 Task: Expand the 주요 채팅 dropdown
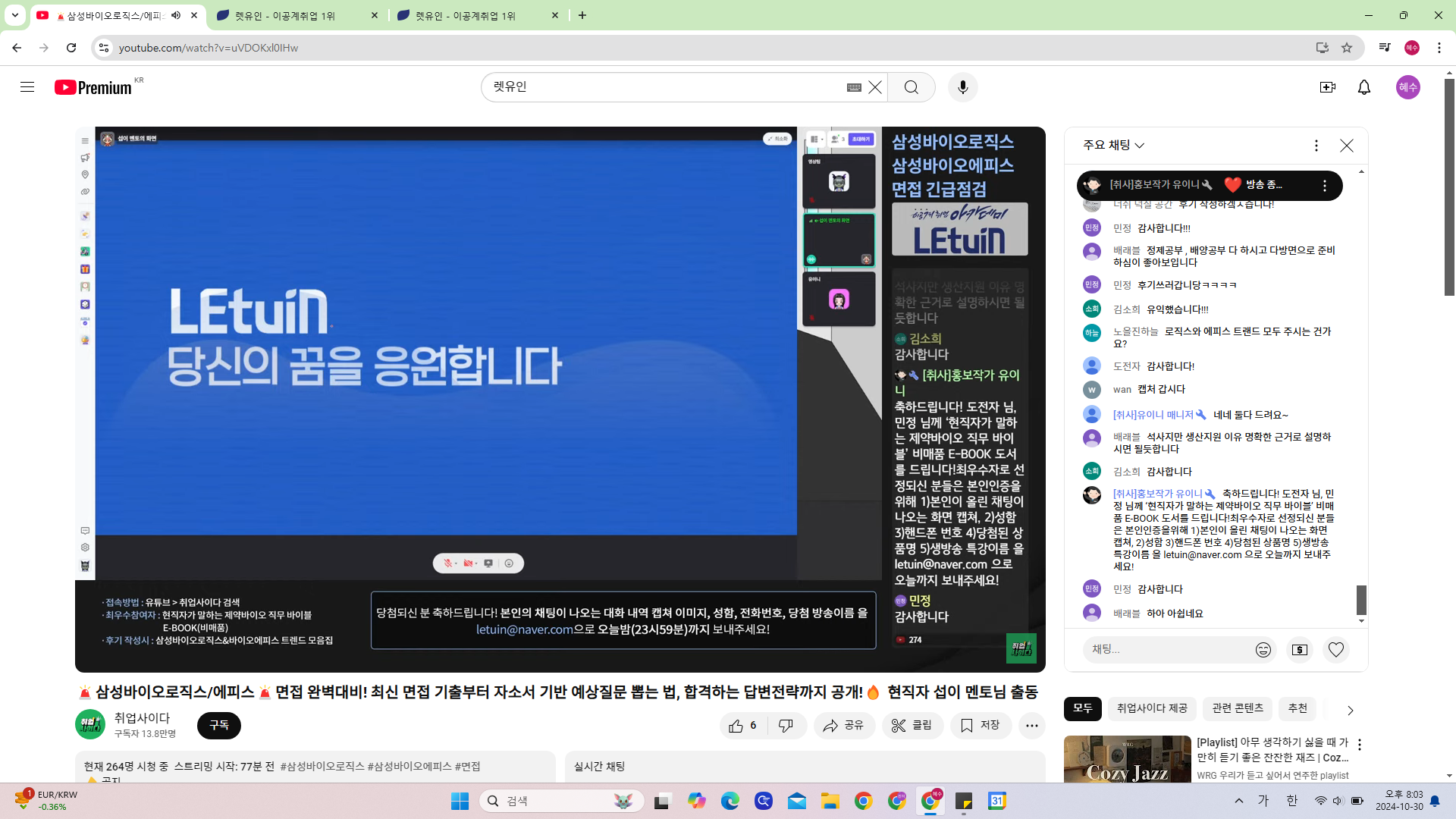tap(1113, 145)
